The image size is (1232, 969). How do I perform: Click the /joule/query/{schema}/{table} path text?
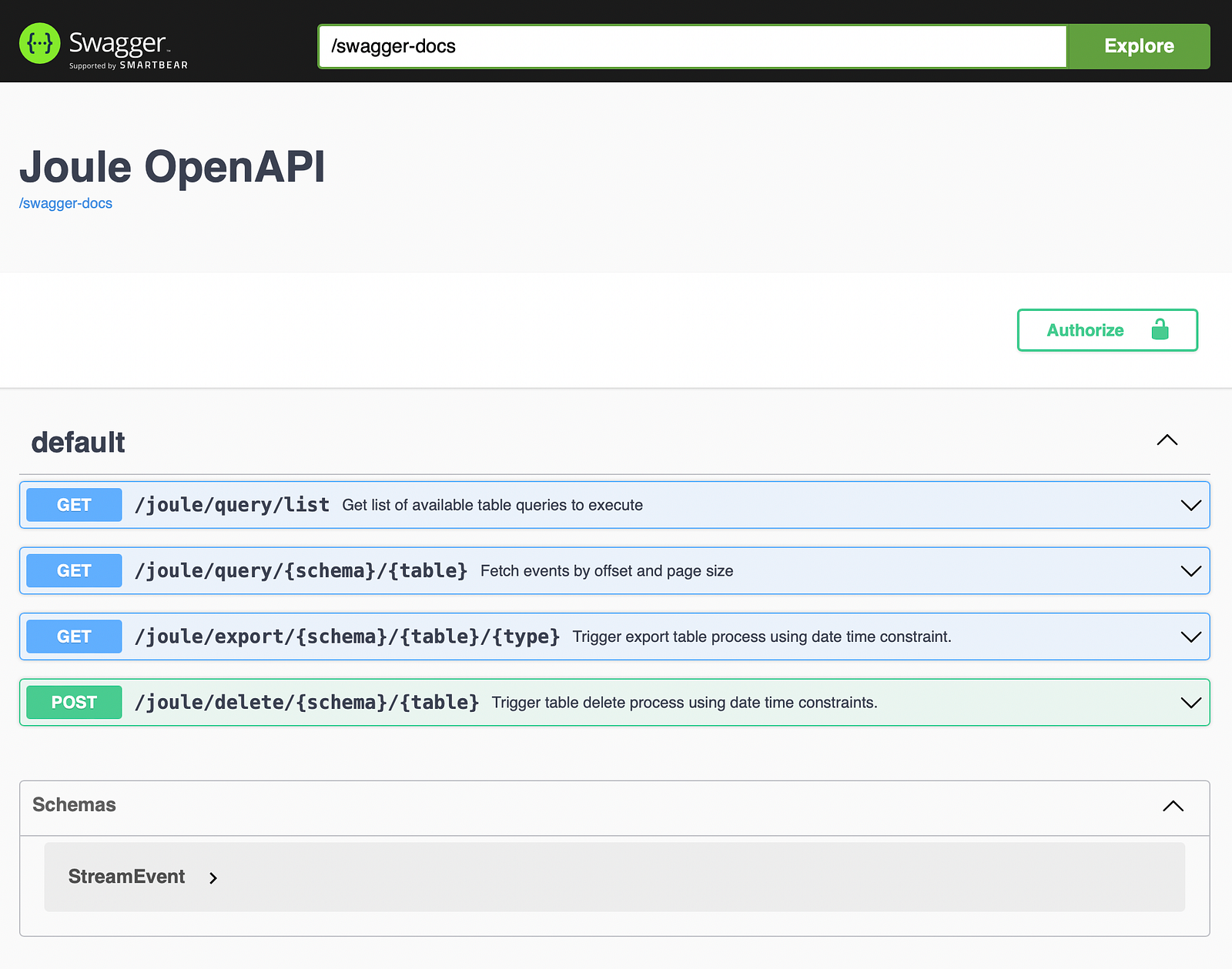(301, 571)
